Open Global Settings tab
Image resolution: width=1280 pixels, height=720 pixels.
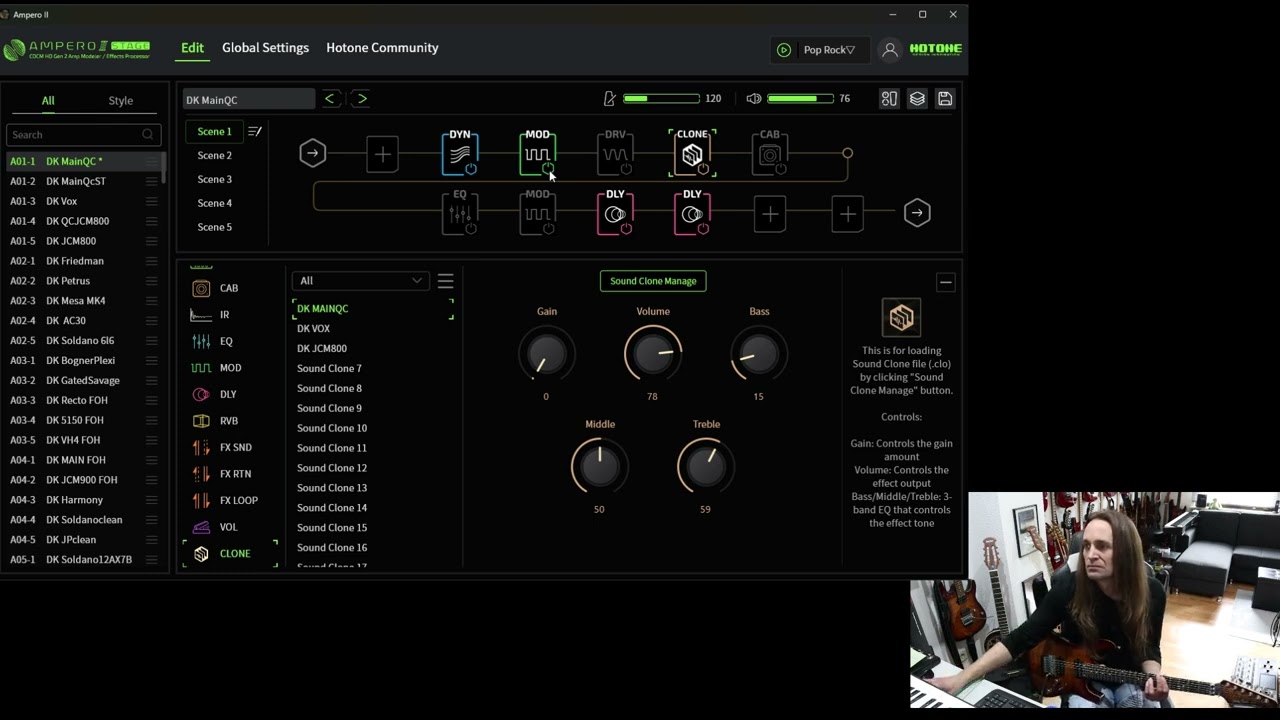(x=265, y=48)
